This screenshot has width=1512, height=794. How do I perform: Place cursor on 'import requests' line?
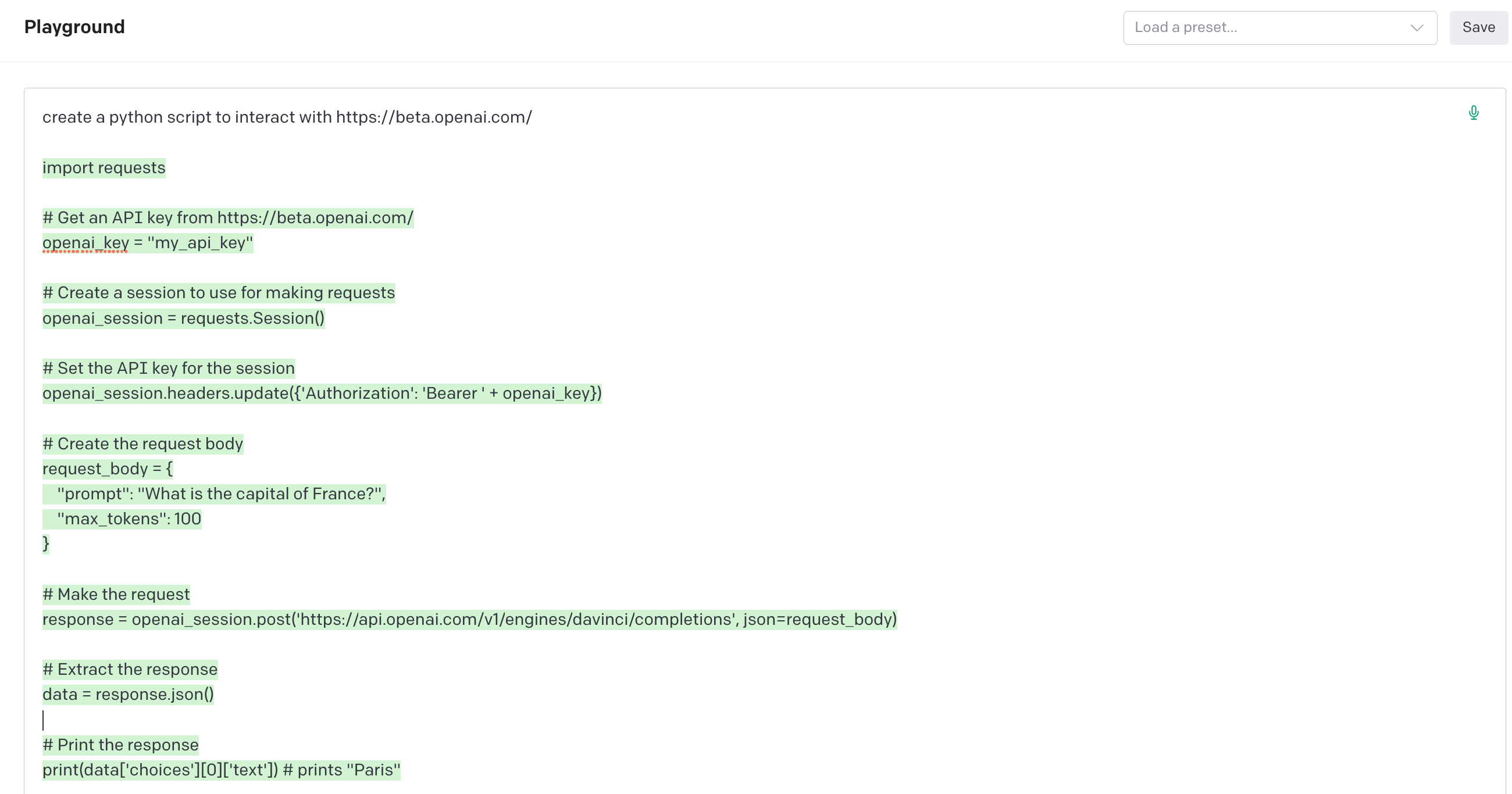point(104,168)
